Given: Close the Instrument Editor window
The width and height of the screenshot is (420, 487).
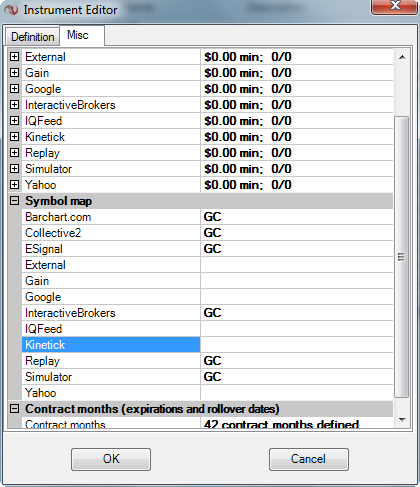Looking at the screenshot, I should (x=395, y=7).
